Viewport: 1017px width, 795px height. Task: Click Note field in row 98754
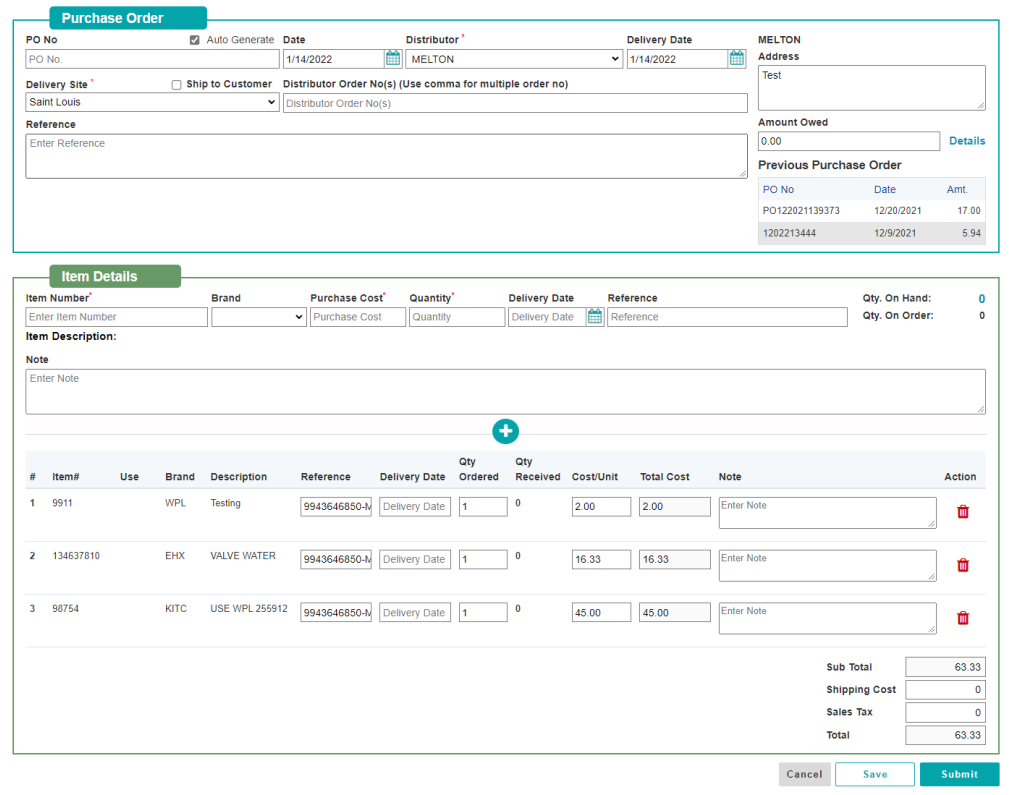[828, 619]
